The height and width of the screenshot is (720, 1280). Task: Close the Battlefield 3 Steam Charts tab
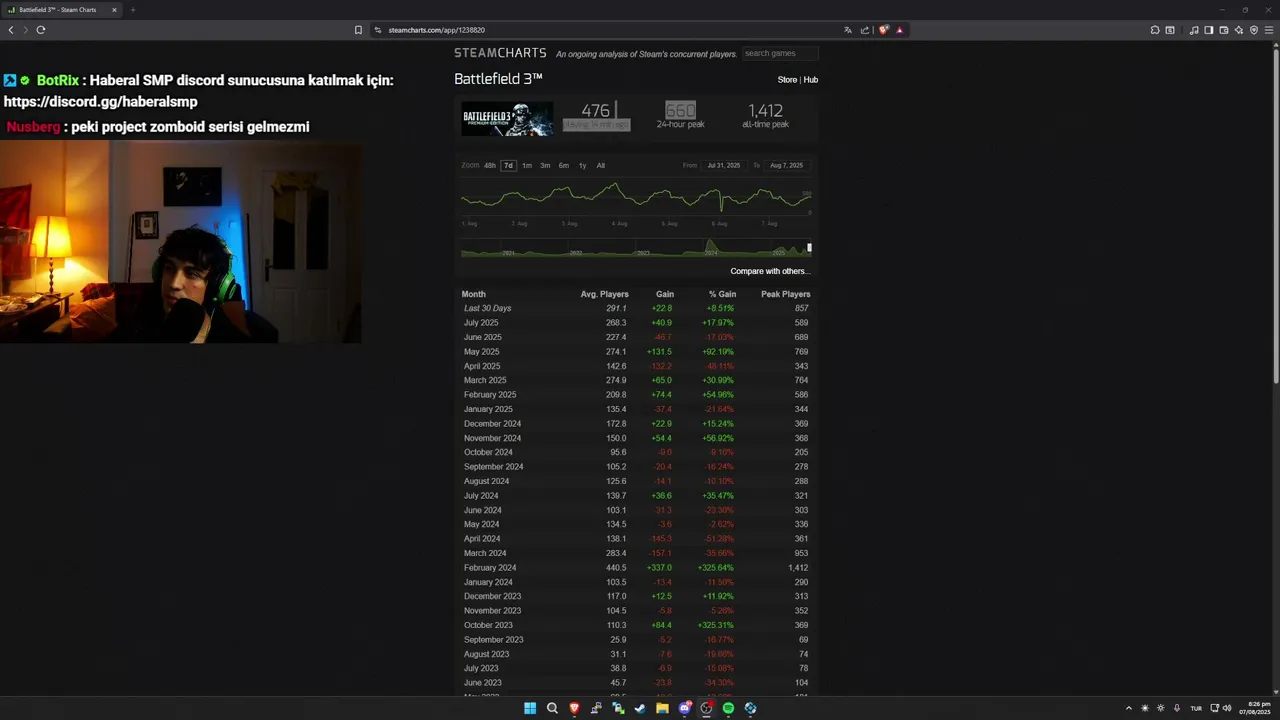[114, 10]
